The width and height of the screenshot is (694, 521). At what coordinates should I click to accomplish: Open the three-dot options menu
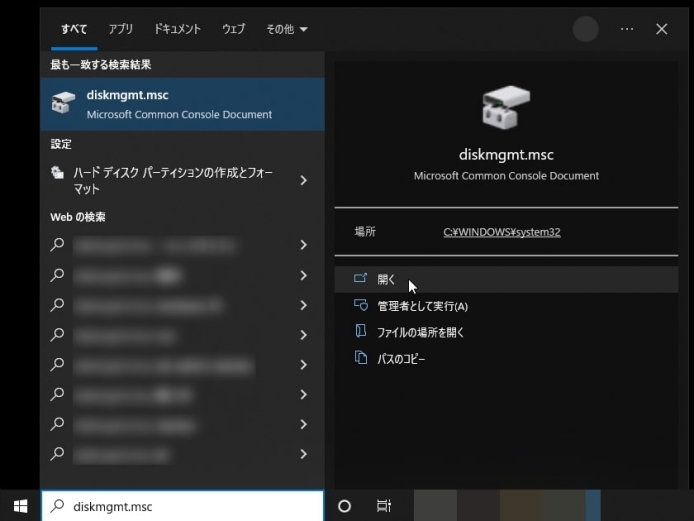point(627,29)
